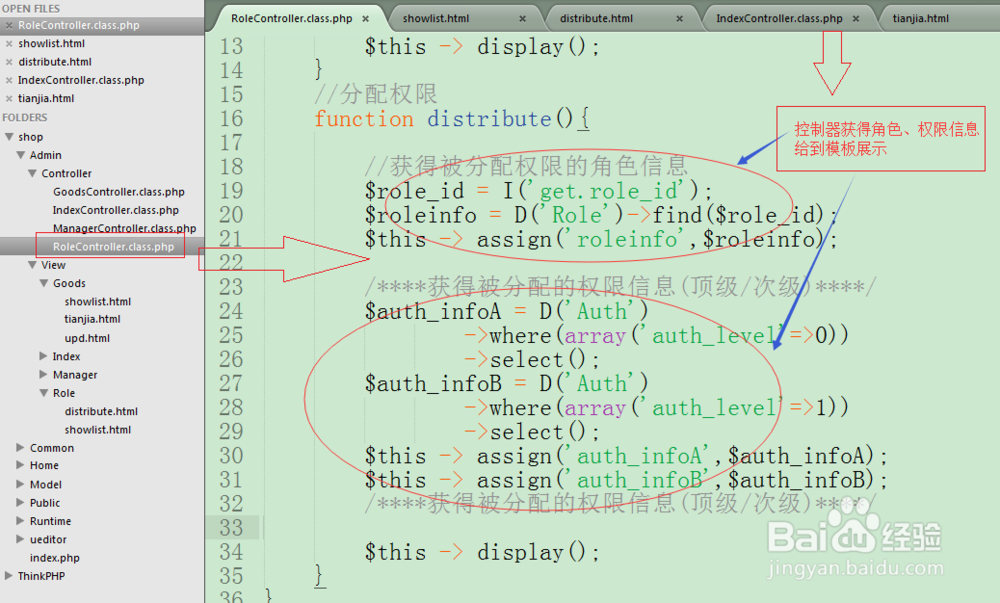
Task: Open tianjia.html under Goods folder
Action: coord(92,319)
